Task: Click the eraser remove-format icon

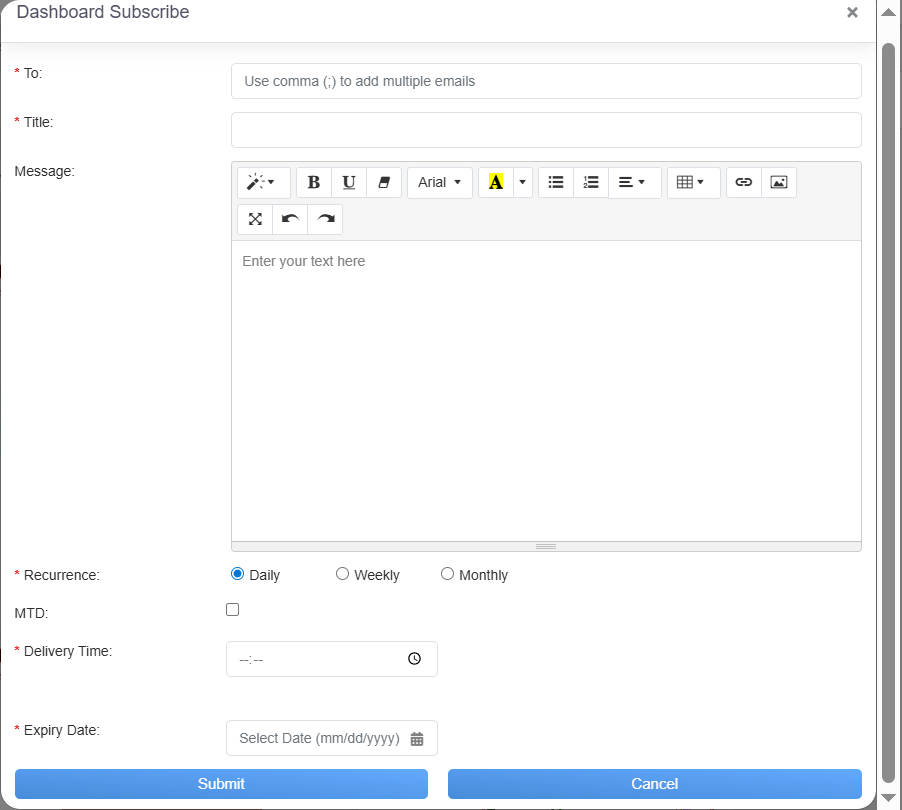Action: (384, 182)
